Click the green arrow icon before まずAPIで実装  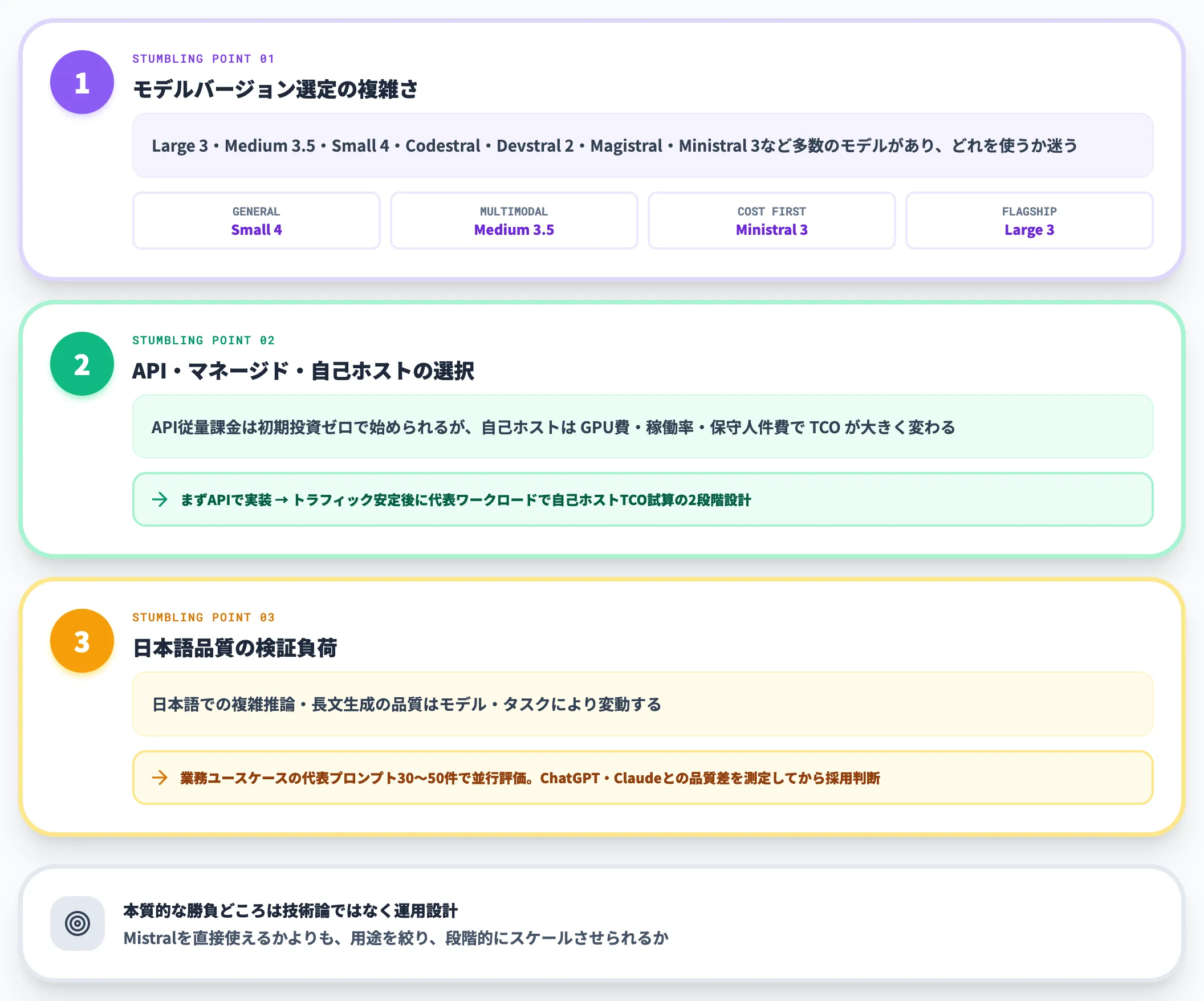[160, 499]
